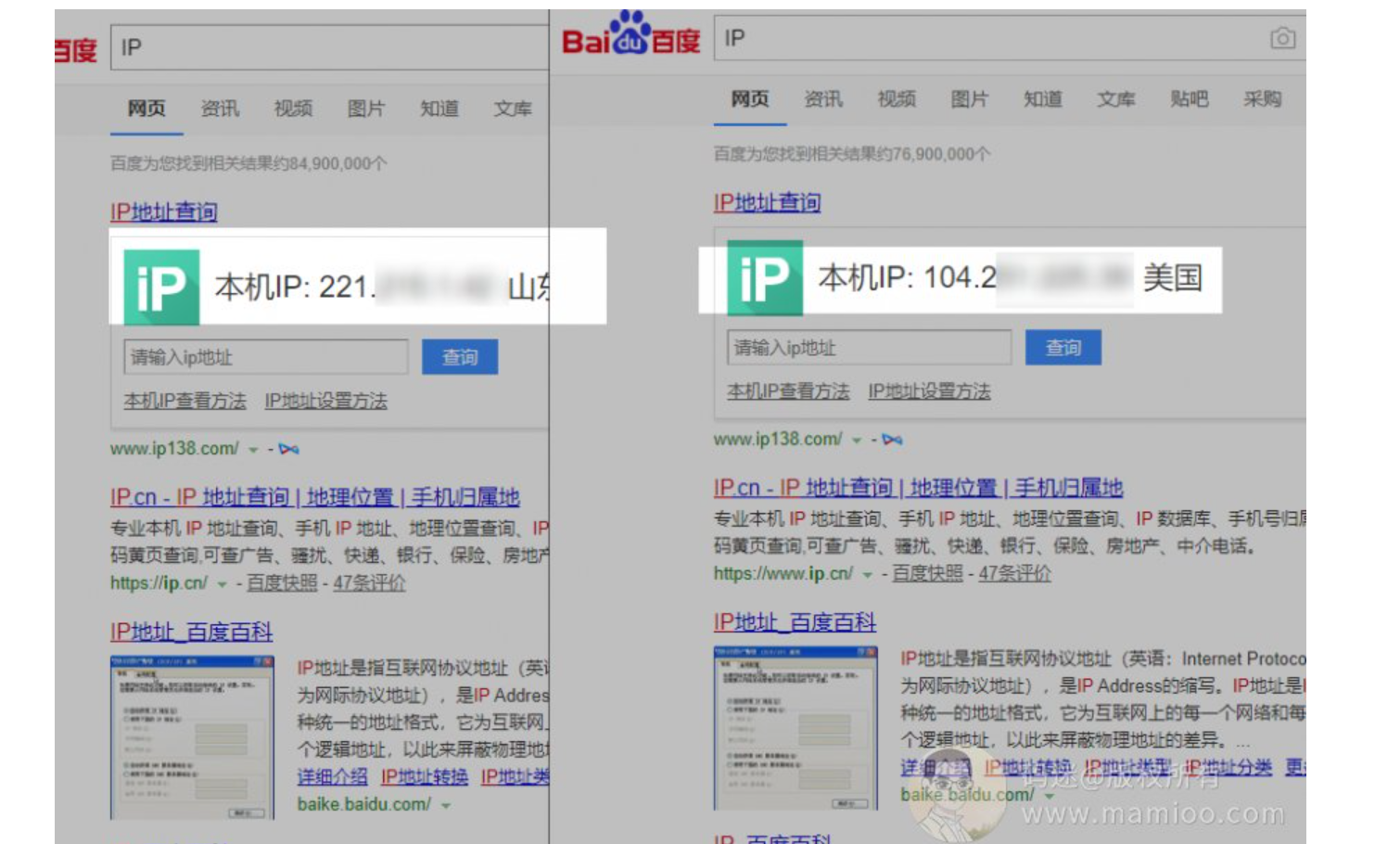Open the Baike thumbnail image in the left window

coord(192,738)
